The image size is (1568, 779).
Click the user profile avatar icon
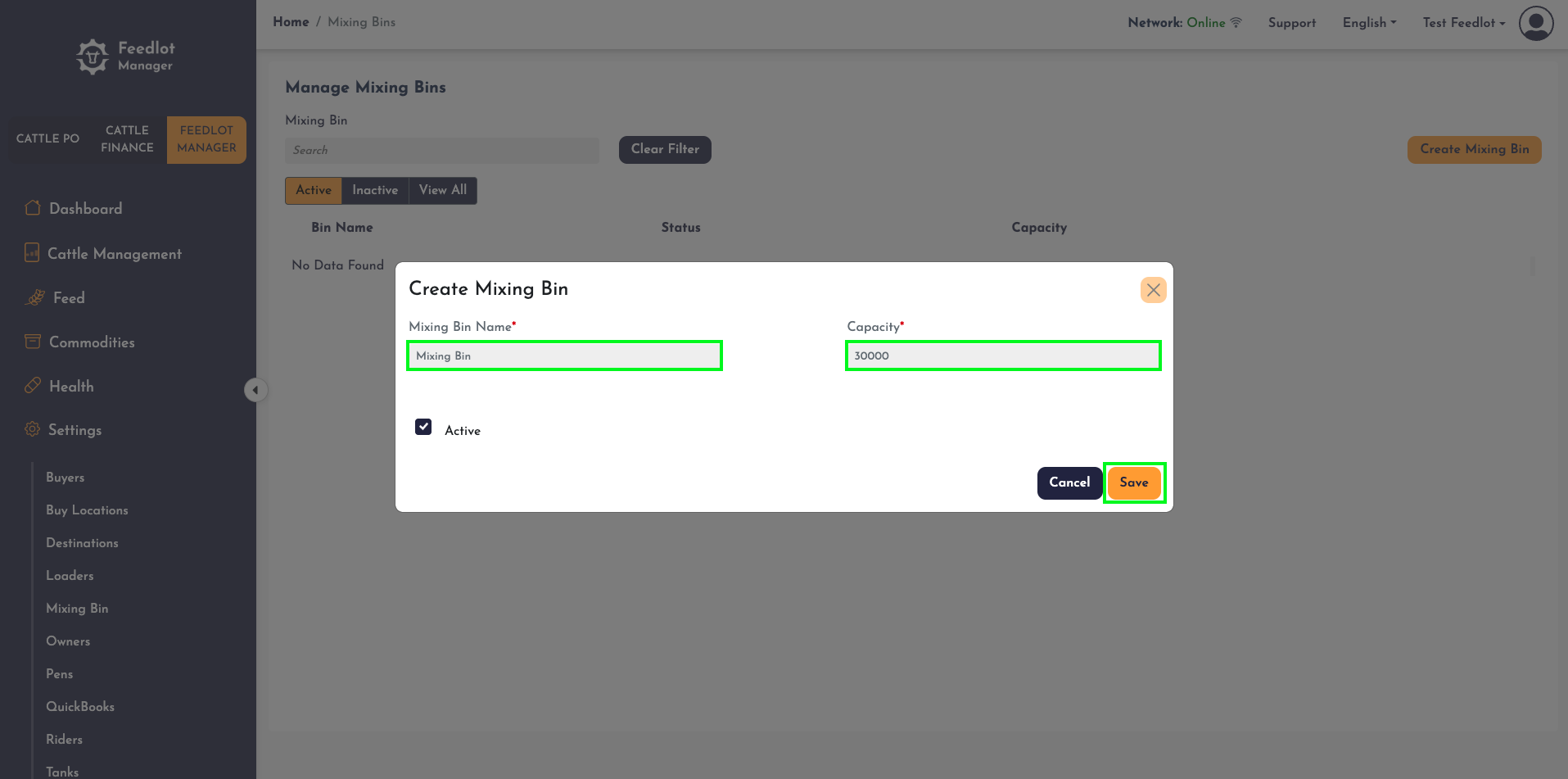pos(1536,23)
